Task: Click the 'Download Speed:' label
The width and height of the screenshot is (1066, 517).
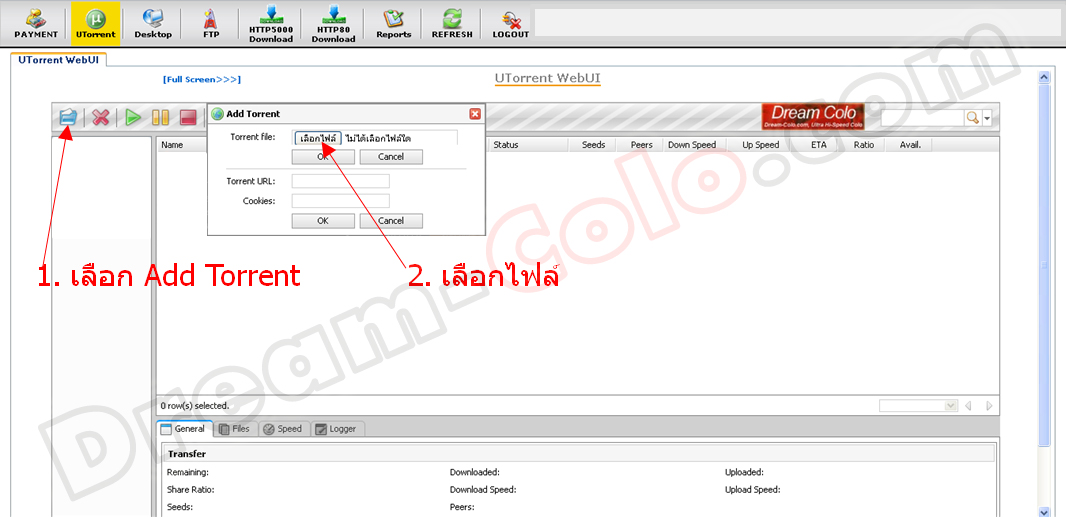Action: pos(483,489)
